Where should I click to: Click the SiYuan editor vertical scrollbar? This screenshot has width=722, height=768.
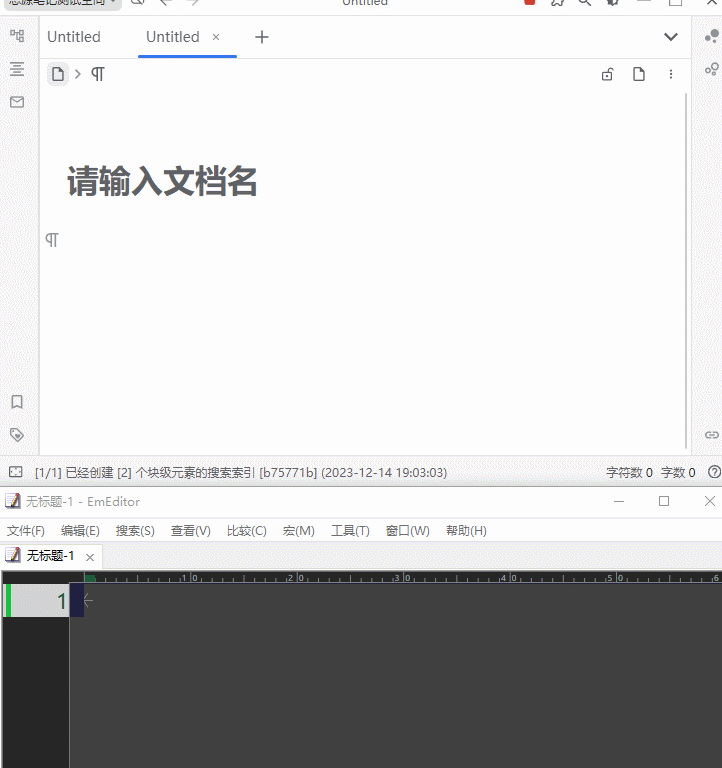pyautogui.click(x=686, y=270)
